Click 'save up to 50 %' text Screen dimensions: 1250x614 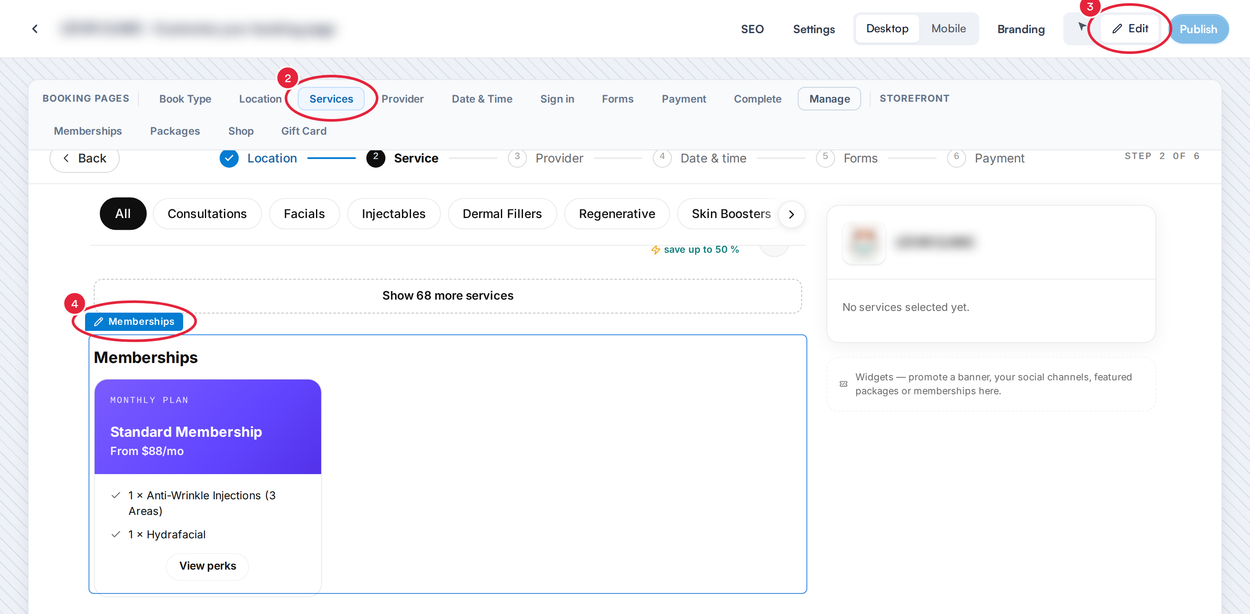coord(702,250)
